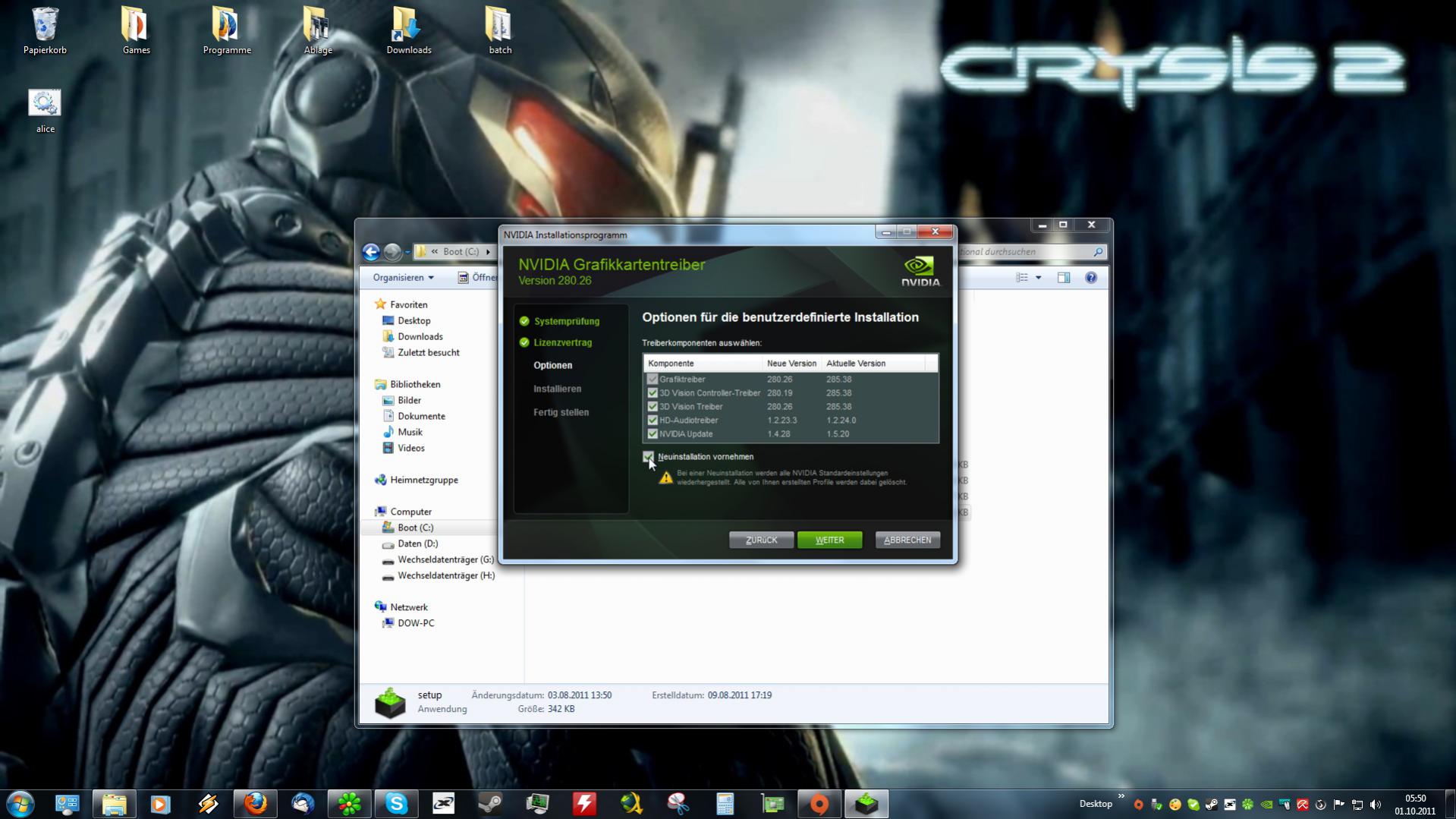Image resolution: width=1456 pixels, height=819 pixels.
Task: Open Origin from the taskbar
Action: click(819, 803)
